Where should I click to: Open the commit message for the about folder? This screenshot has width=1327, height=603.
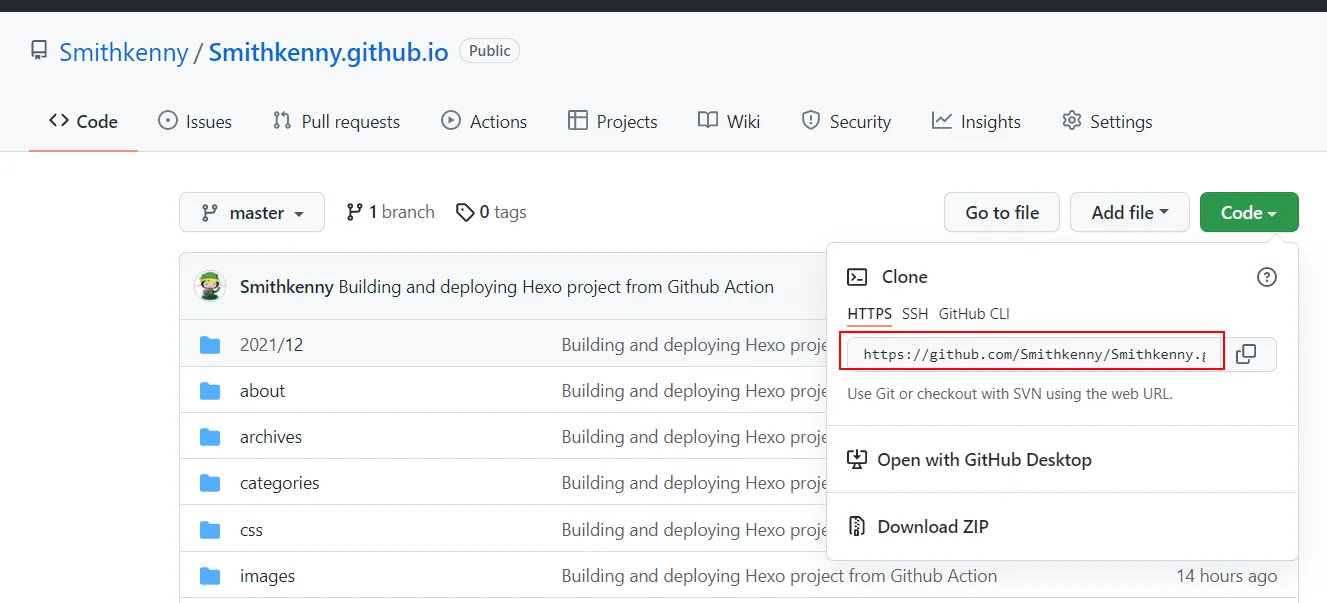pyautogui.click(x=694, y=390)
